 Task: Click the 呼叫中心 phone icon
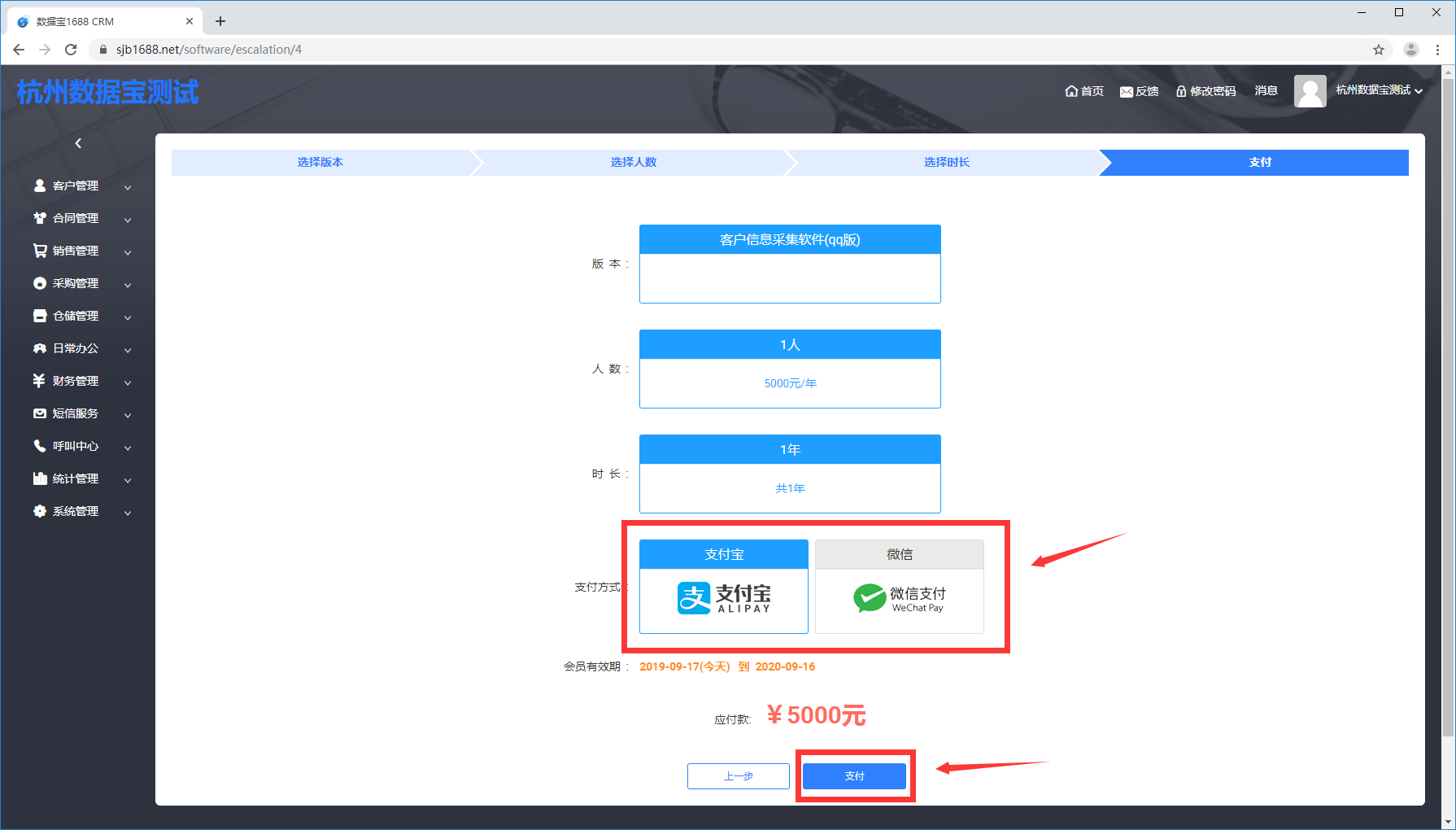point(39,446)
